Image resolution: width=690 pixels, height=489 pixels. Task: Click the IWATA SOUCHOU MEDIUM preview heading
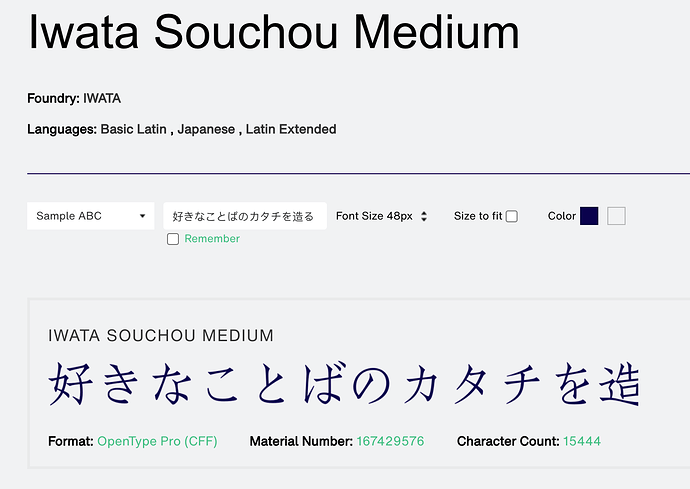pyautogui.click(x=161, y=335)
